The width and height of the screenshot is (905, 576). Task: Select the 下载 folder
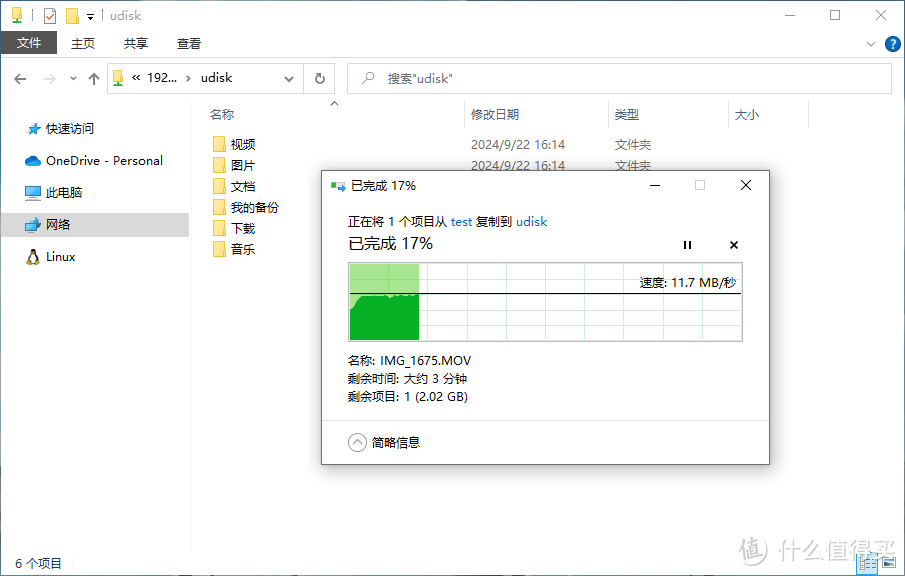234,229
